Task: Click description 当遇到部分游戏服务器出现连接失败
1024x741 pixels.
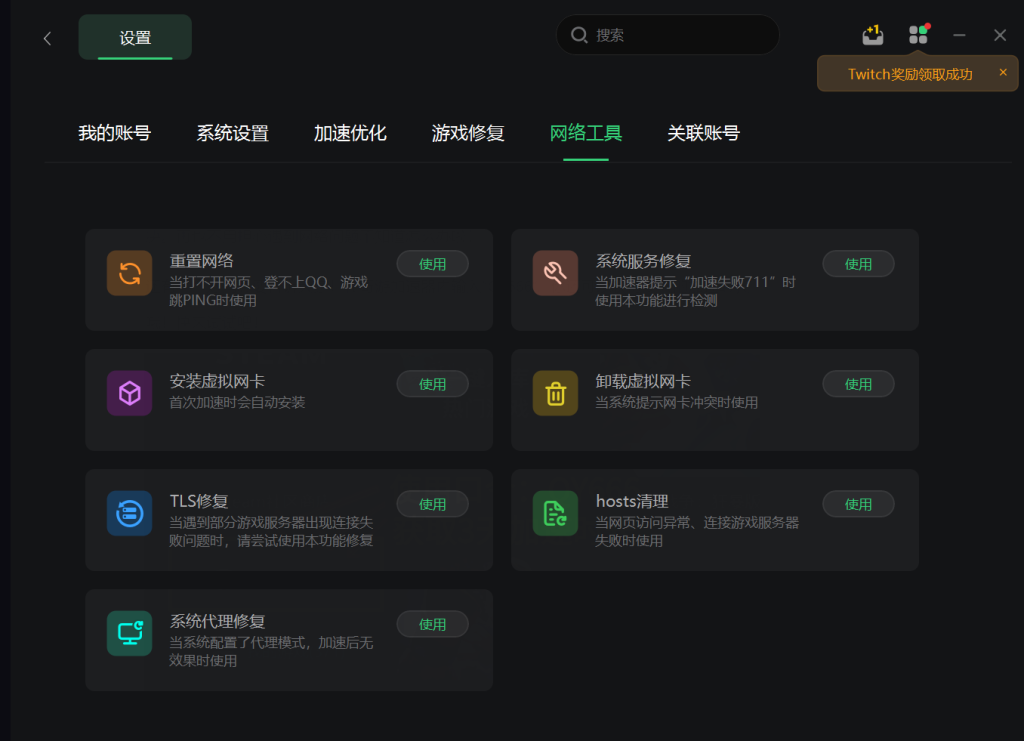Action: point(271,531)
